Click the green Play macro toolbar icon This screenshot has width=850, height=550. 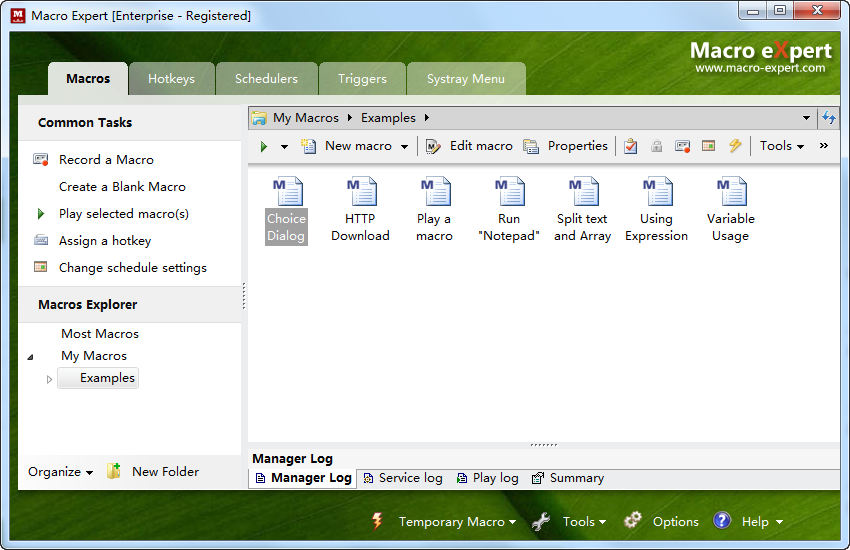tap(264, 146)
